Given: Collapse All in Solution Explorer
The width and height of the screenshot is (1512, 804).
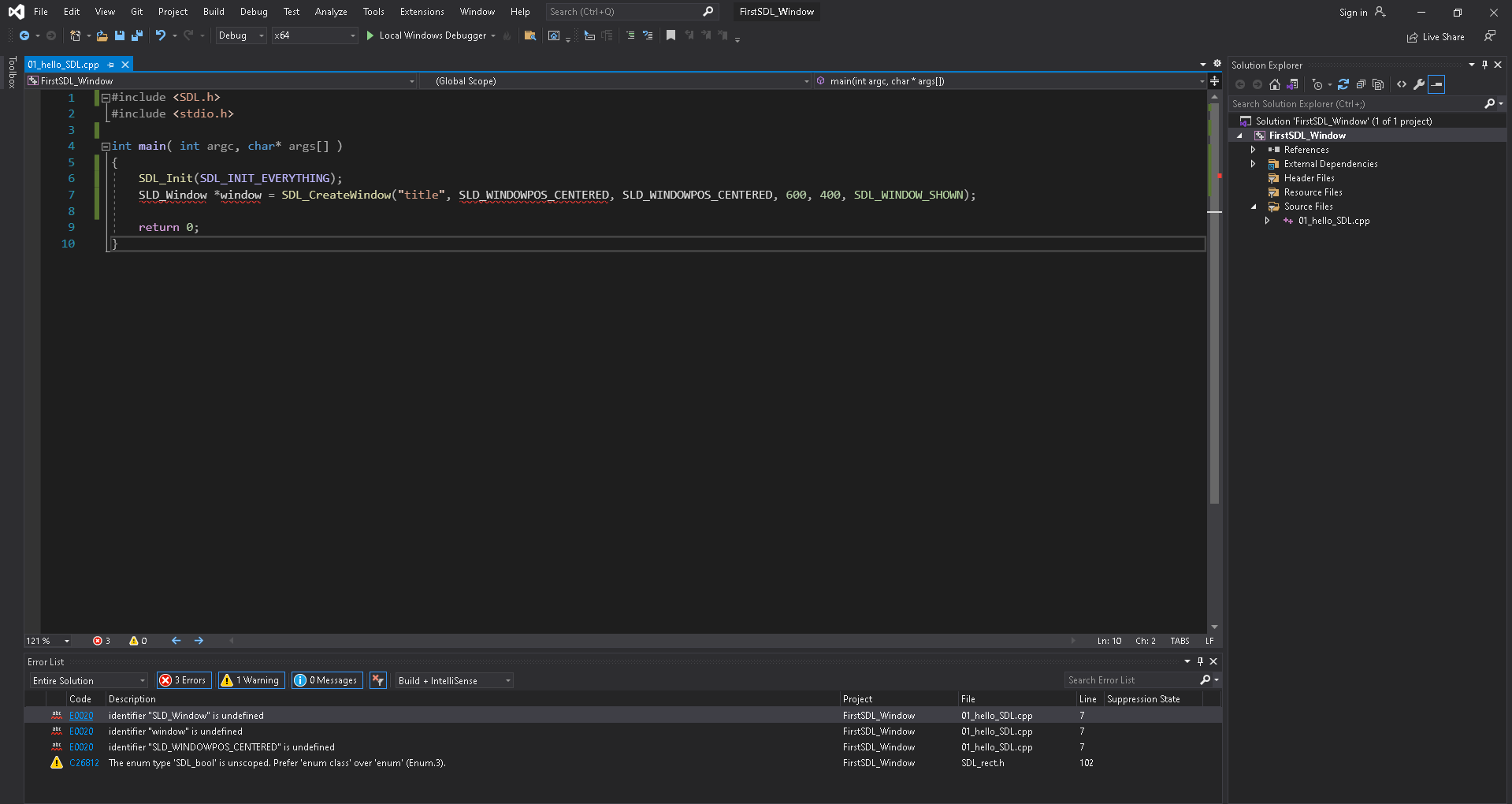Looking at the screenshot, I should (x=1361, y=84).
